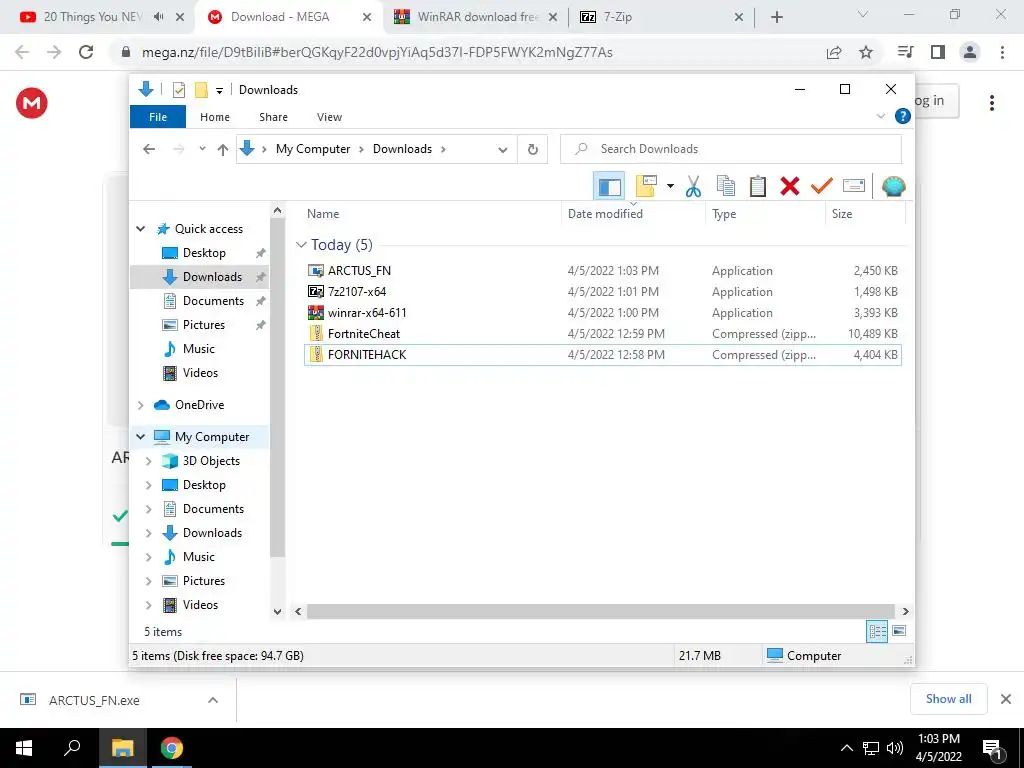Image resolution: width=1024 pixels, height=768 pixels.
Task: Go back in Explorer navigation
Action: 149,149
